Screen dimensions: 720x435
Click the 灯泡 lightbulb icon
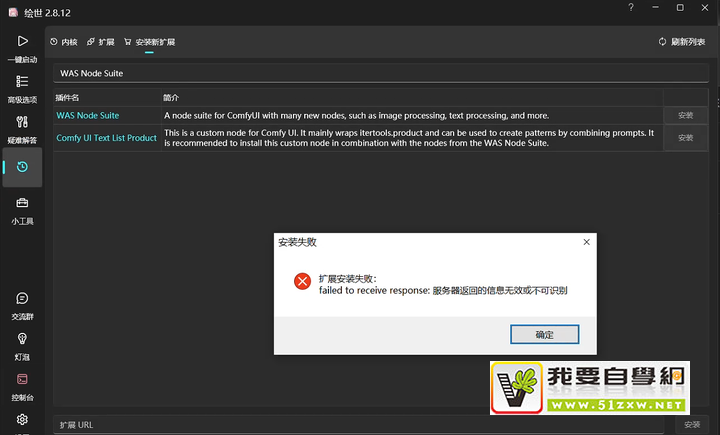(x=22, y=339)
